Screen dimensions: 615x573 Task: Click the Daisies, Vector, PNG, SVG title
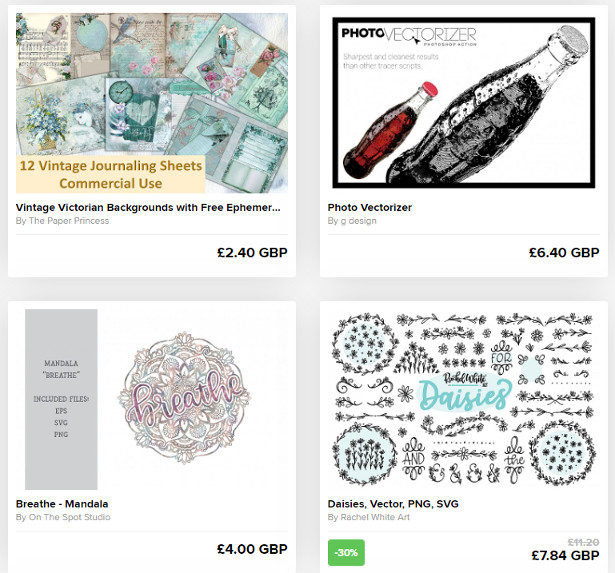pyautogui.click(x=393, y=504)
